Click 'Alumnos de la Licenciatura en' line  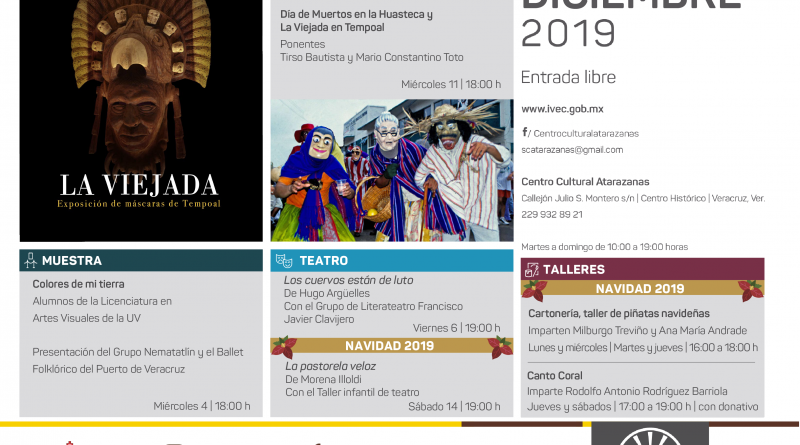point(102,301)
